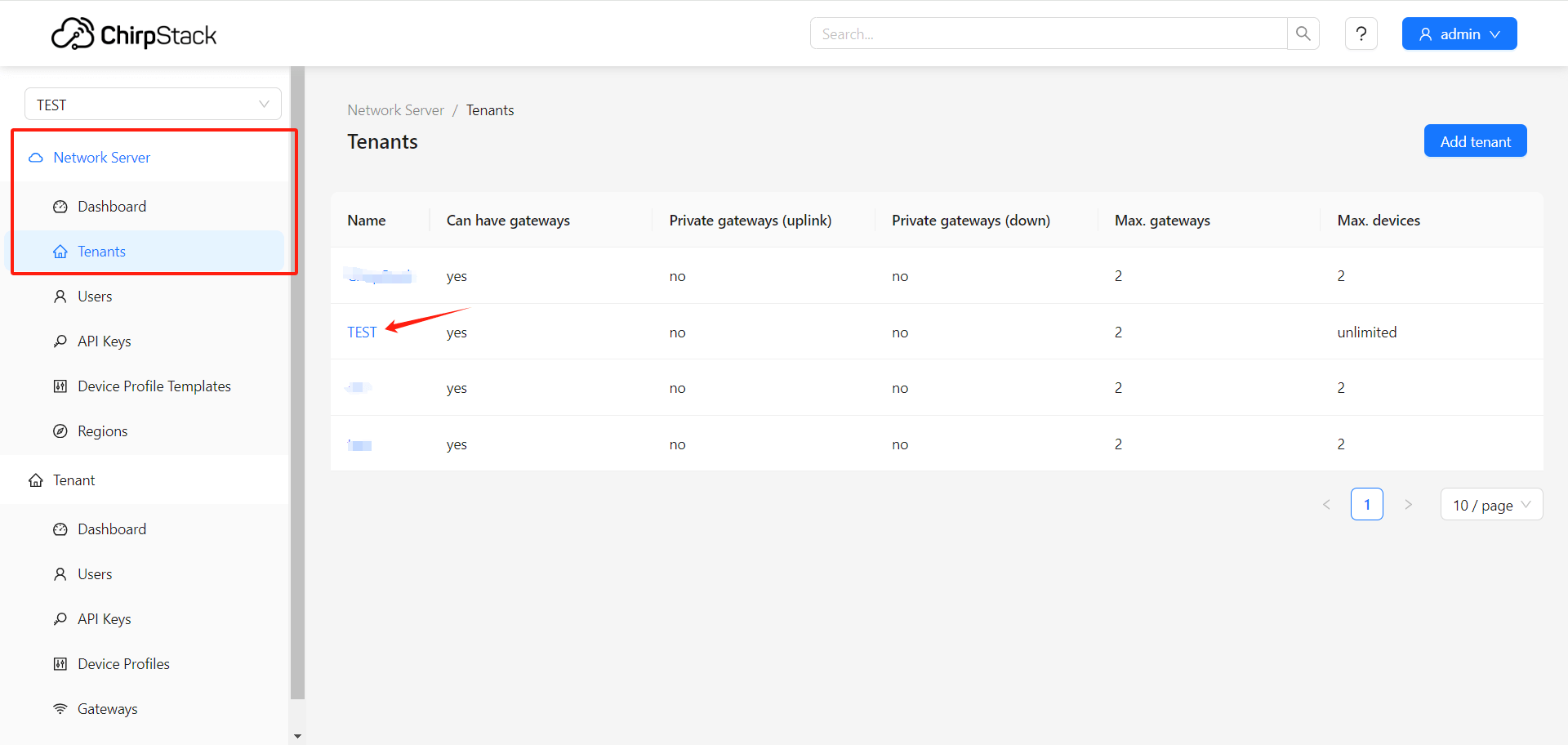The width and height of the screenshot is (1568, 745).
Task: Click into the Search input field
Action: [1049, 33]
